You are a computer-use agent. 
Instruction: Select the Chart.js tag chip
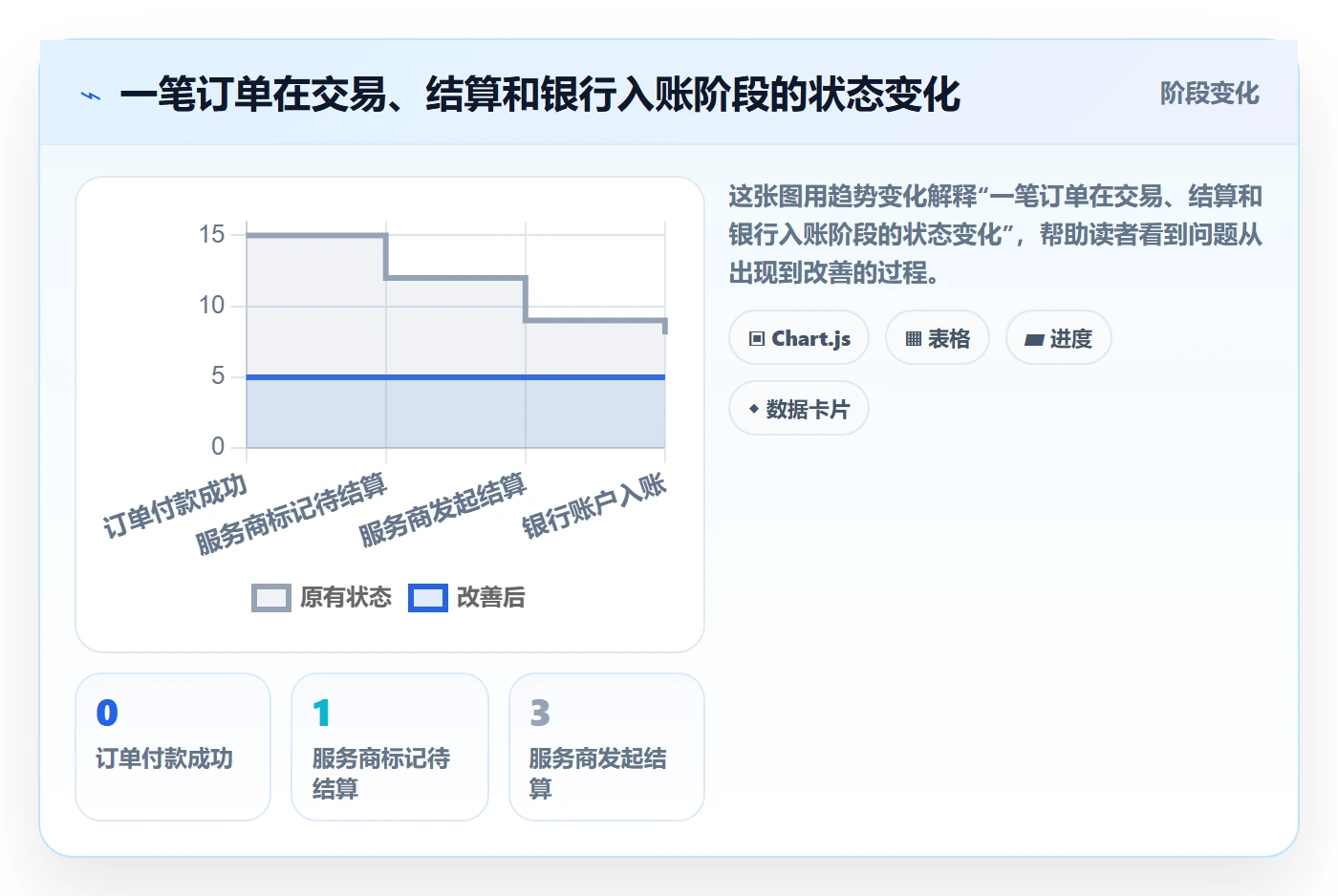[x=799, y=338]
